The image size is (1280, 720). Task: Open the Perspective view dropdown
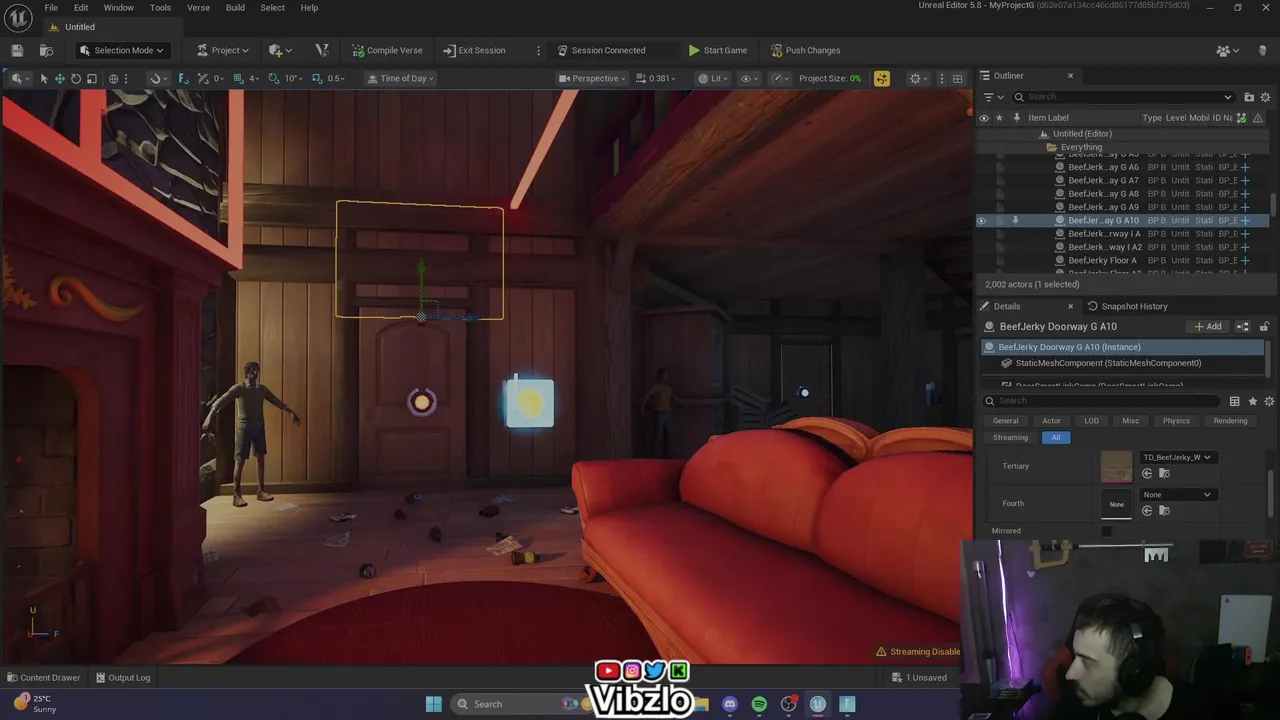tap(592, 78)
